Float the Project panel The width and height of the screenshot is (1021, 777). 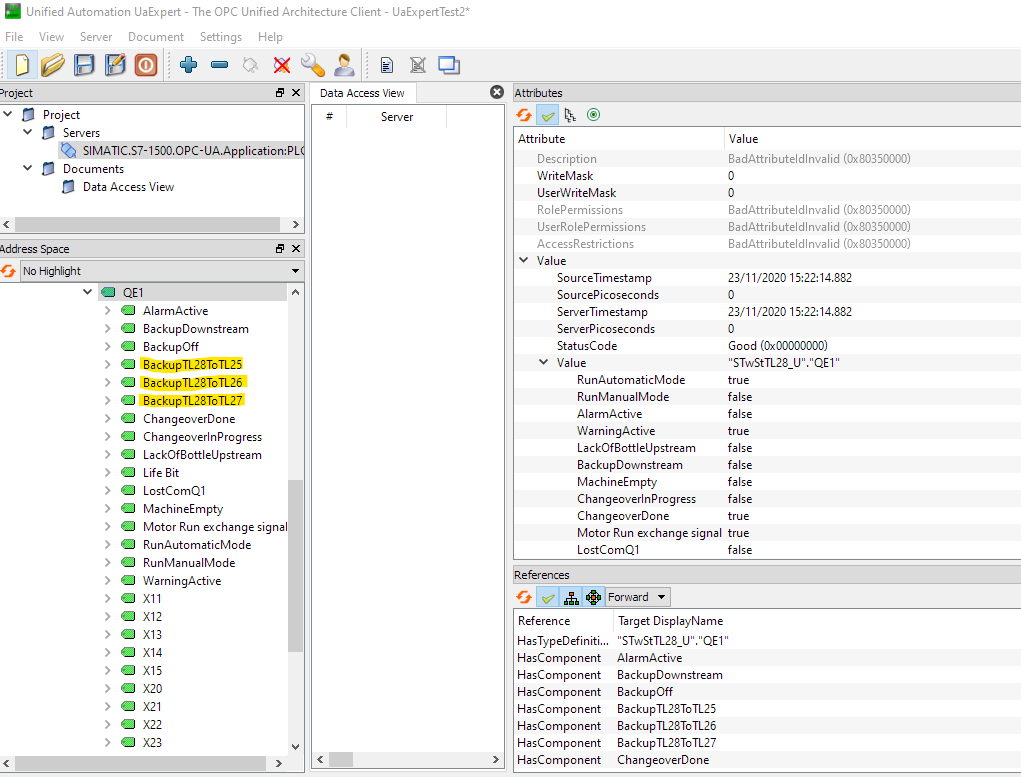[x=280, y=92]
